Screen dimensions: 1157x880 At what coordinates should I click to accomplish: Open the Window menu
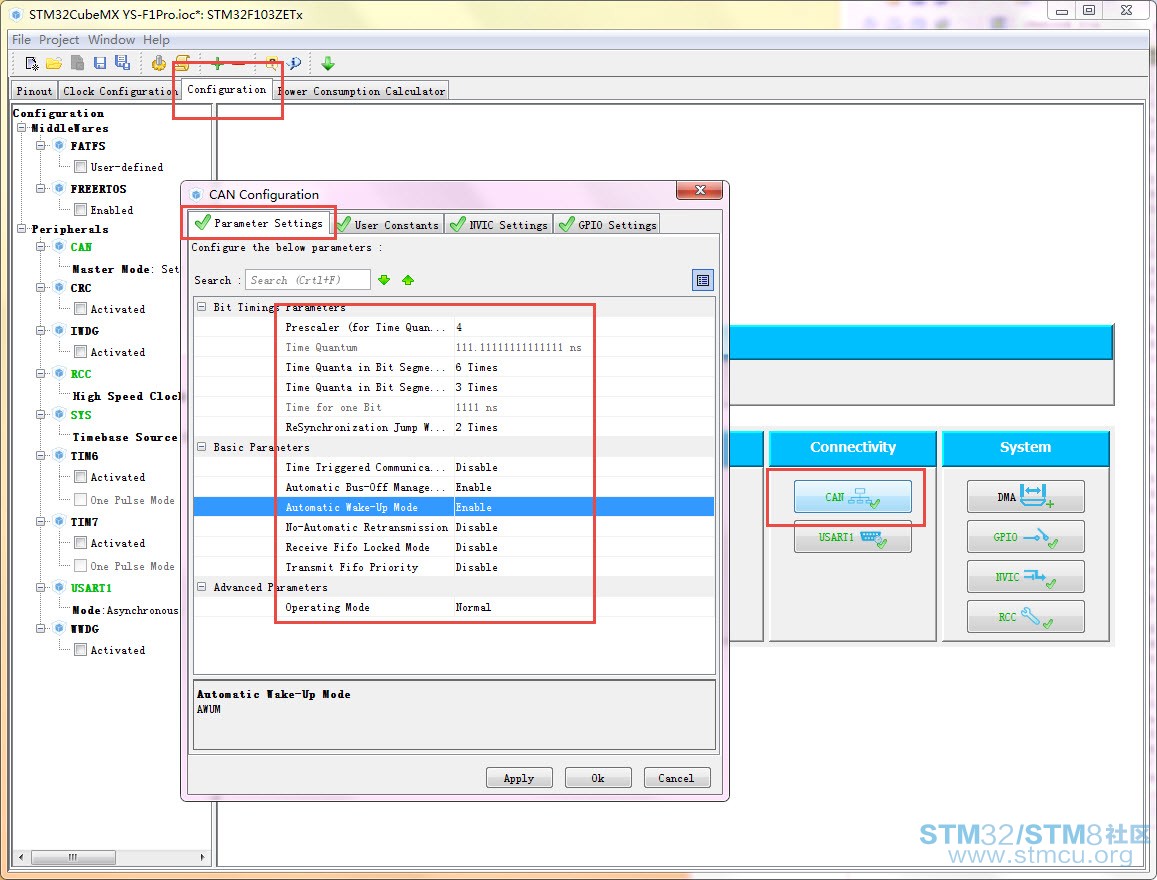[x=111, y=39]
